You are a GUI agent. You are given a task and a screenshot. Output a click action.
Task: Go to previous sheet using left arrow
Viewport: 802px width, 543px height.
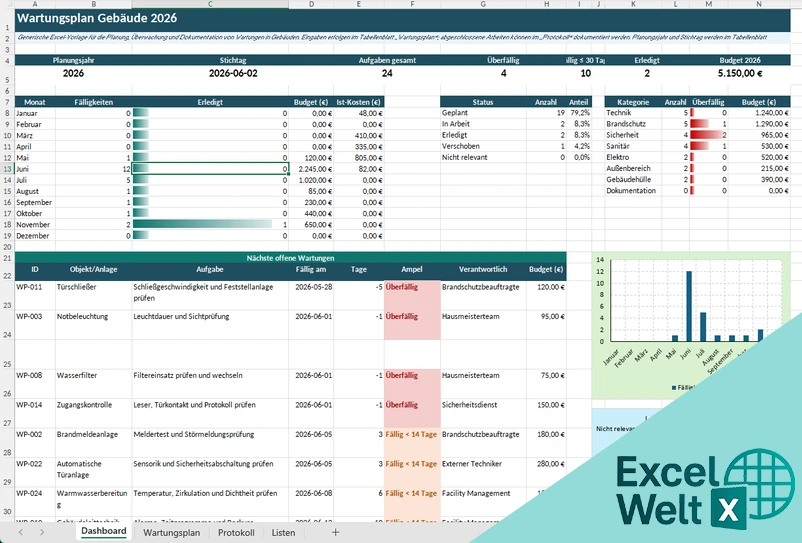20,532
